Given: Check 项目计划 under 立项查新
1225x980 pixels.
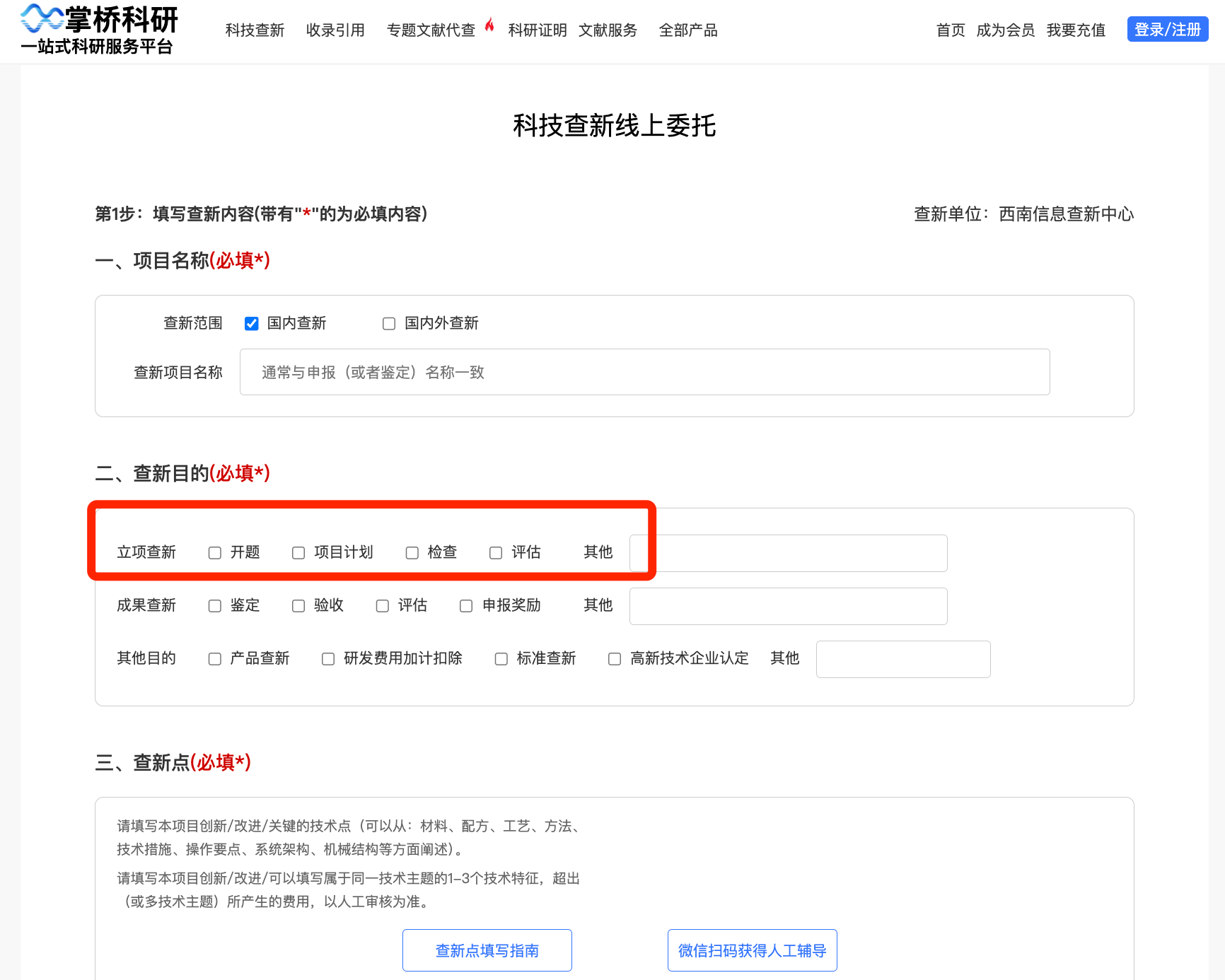Looking at the screenshot, I should (x=298, y=553).
